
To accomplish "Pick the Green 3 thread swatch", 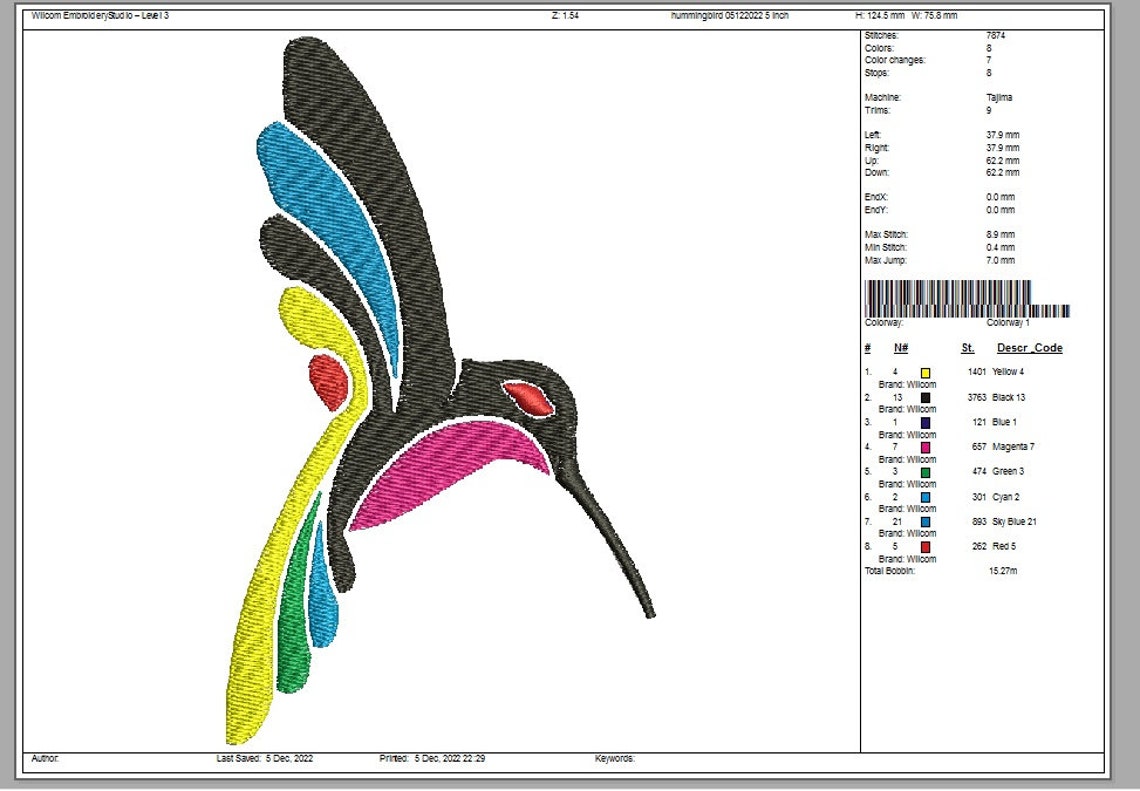I will click(x=925, y=471).
